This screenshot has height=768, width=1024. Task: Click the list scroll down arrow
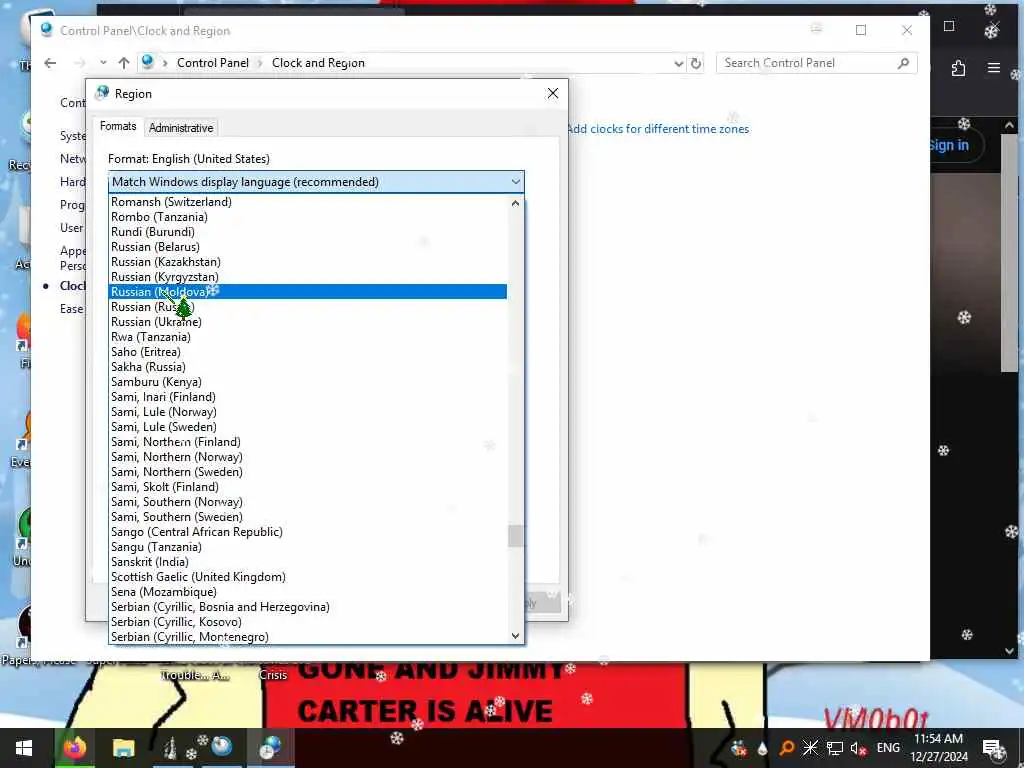515,636
